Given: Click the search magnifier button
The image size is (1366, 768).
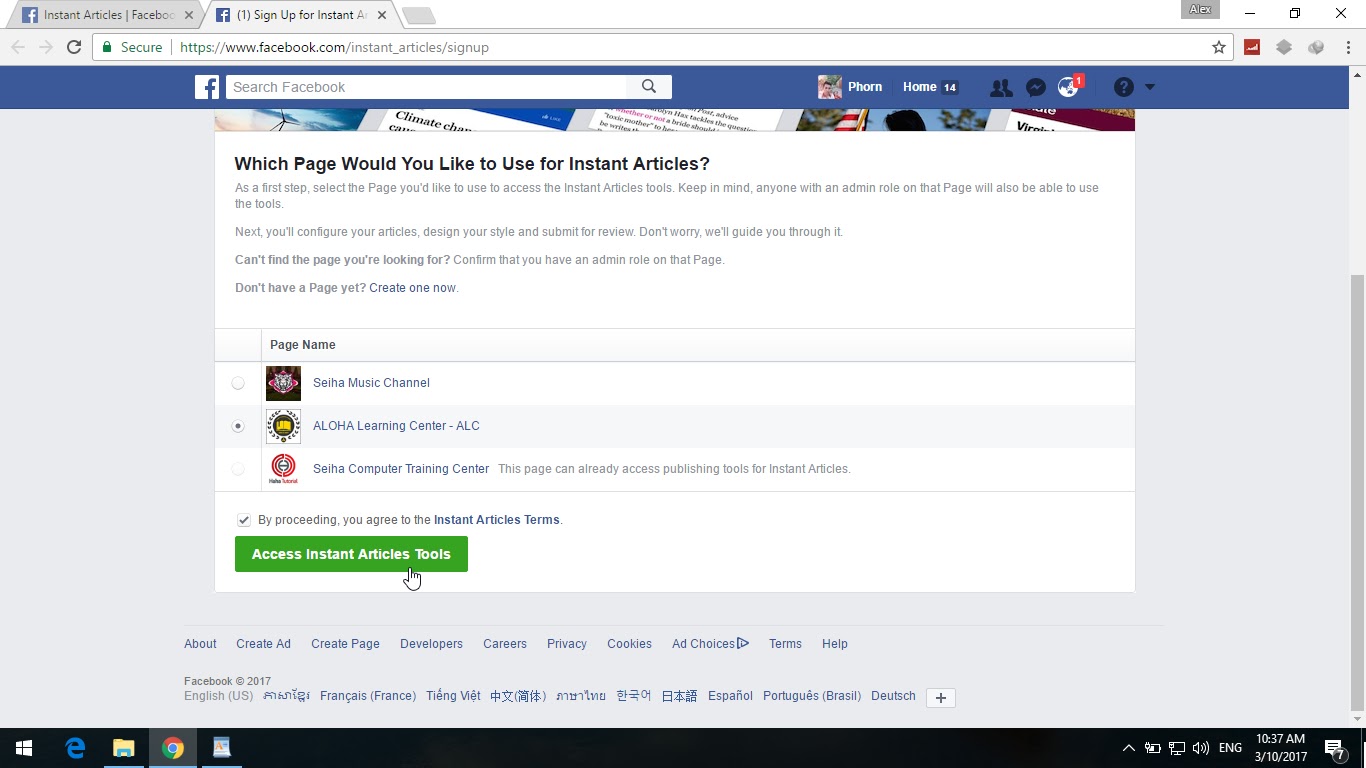Looking at the screenshot, I should point(649,87).
